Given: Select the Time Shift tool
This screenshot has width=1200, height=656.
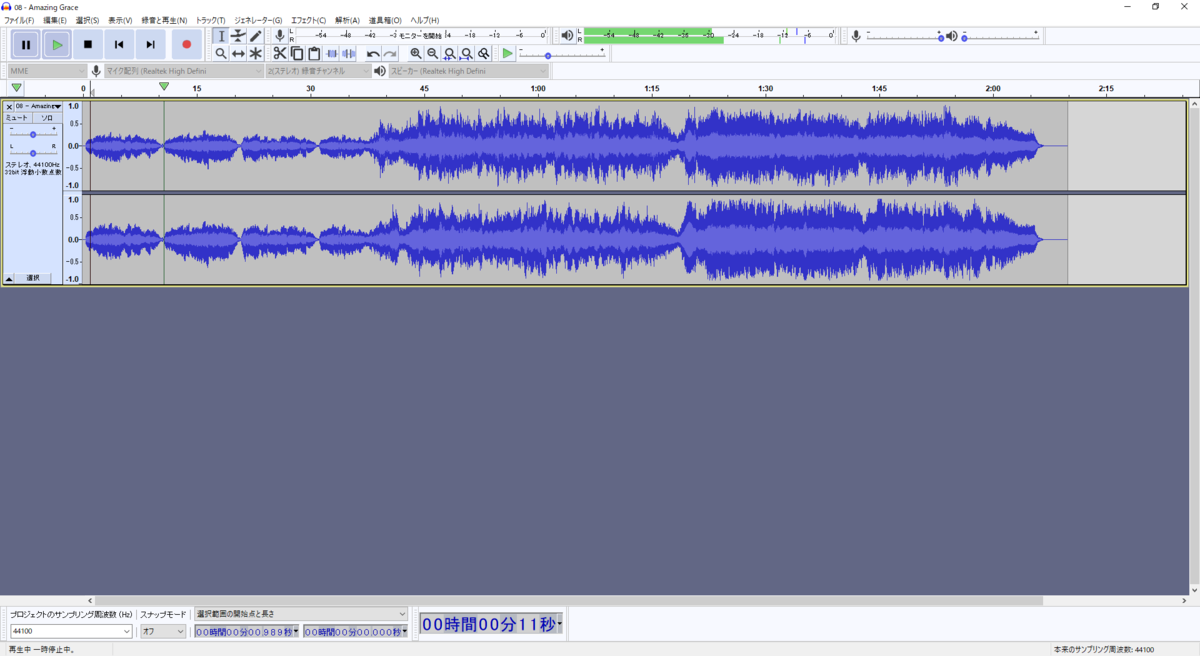Looking at the screenshot, I should 238,53.
